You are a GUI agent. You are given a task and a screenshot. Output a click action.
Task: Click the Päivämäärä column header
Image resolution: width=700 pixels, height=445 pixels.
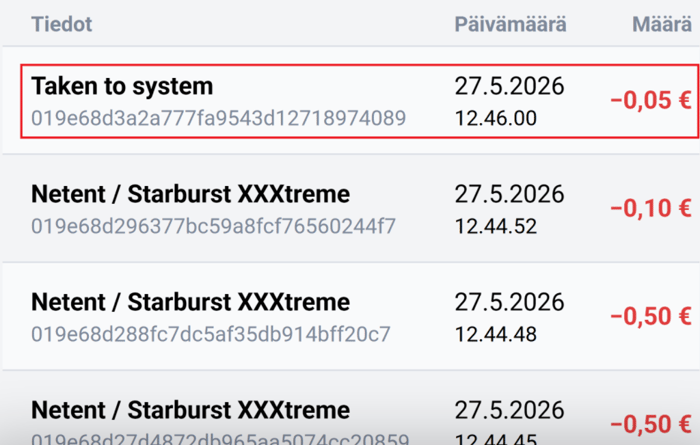click(510, 24)
